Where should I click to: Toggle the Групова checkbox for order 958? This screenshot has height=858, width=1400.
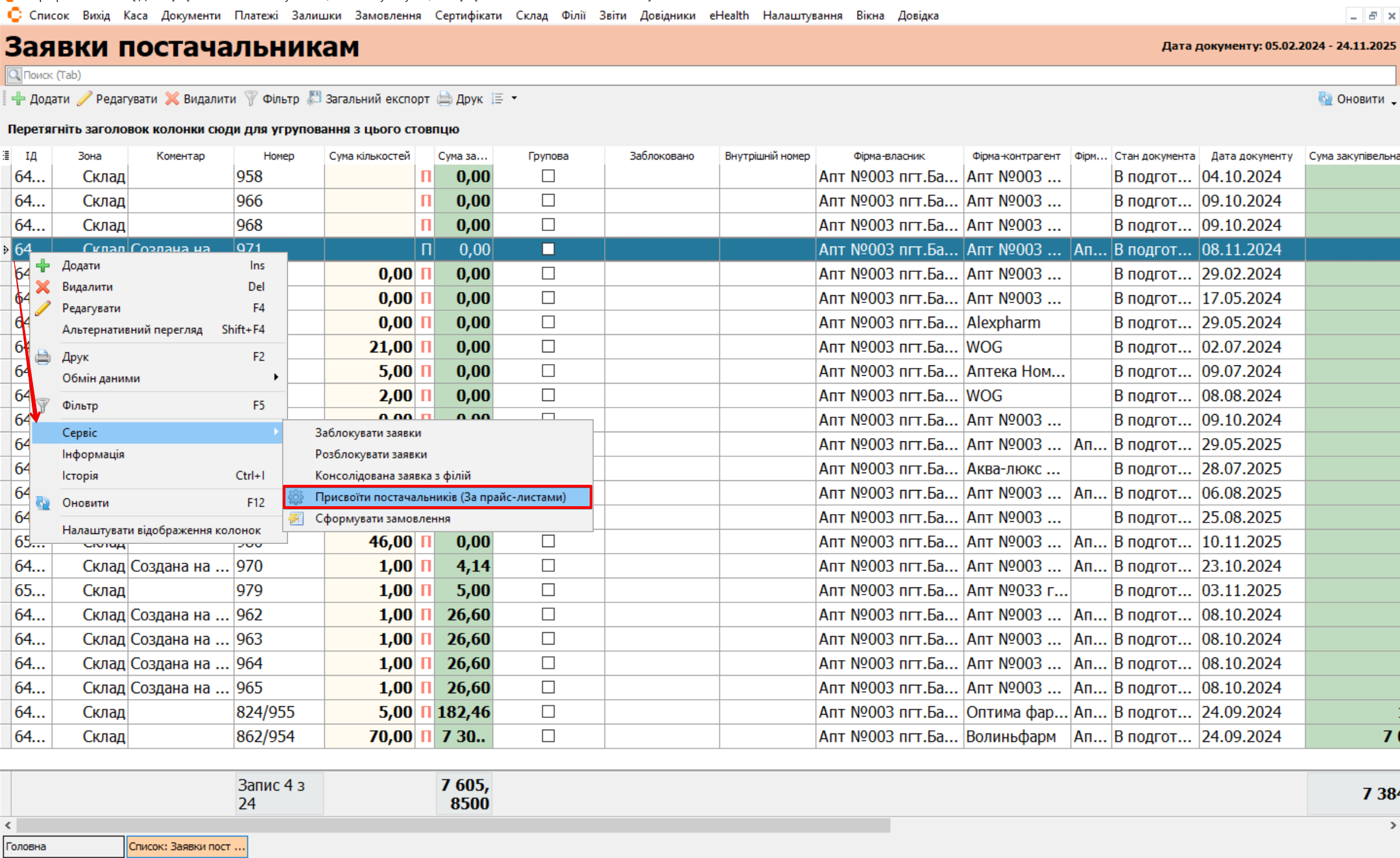tap(548, 176)
